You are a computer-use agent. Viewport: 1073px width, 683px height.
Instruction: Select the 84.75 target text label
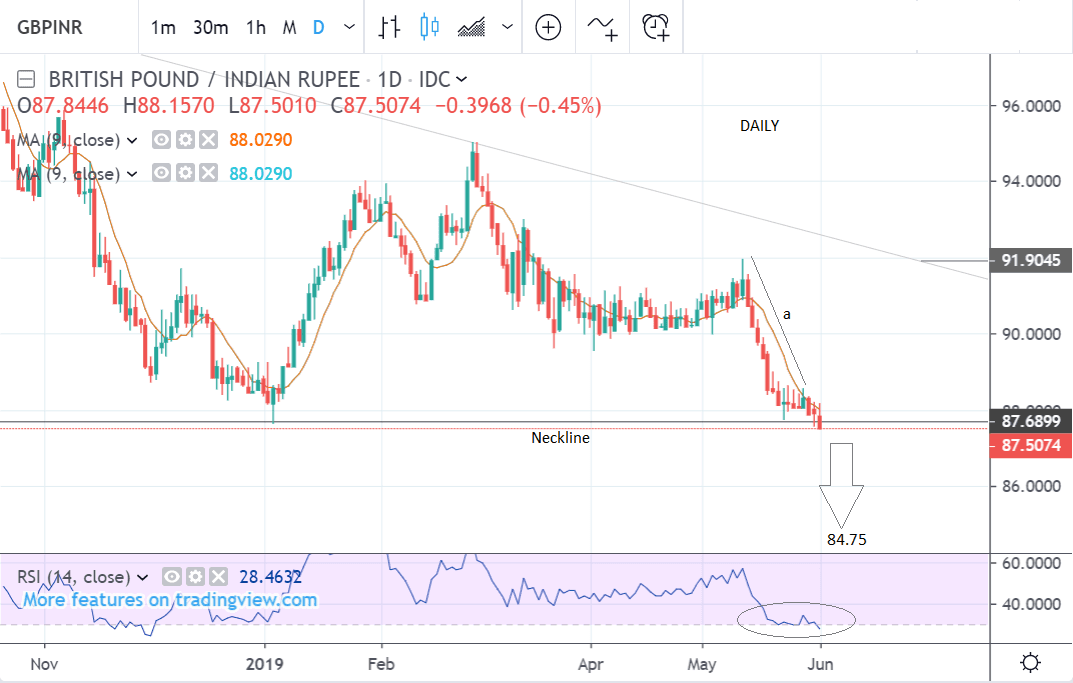pos(846,540)
